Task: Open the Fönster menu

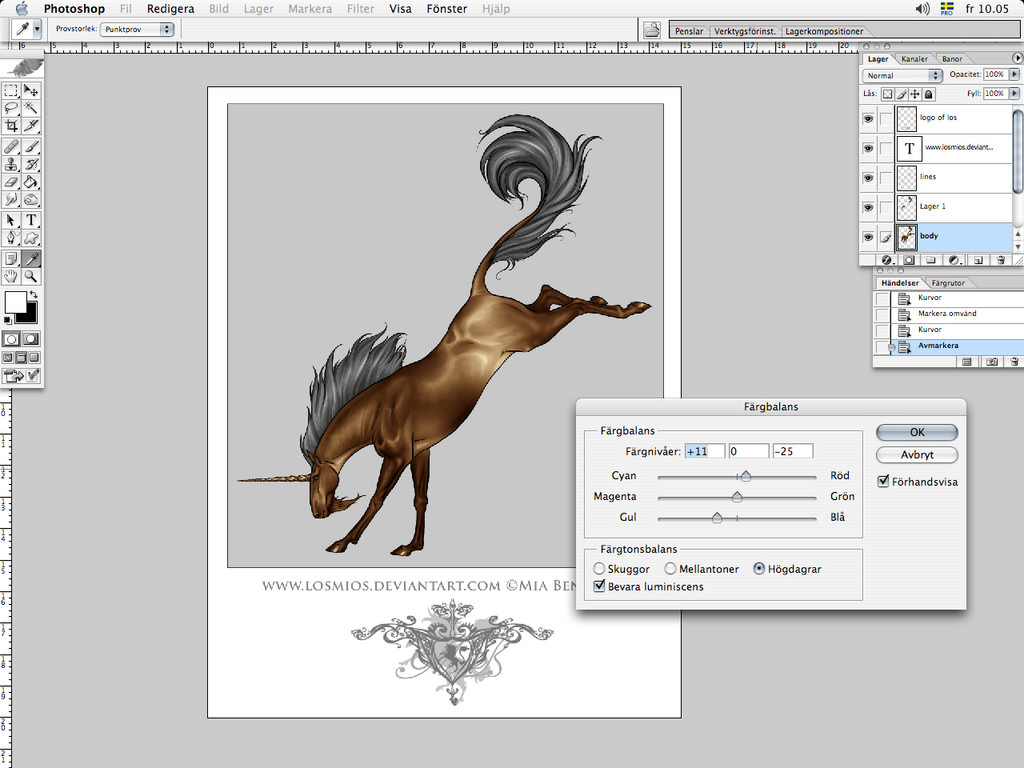Action: click(x=447, y=8)
